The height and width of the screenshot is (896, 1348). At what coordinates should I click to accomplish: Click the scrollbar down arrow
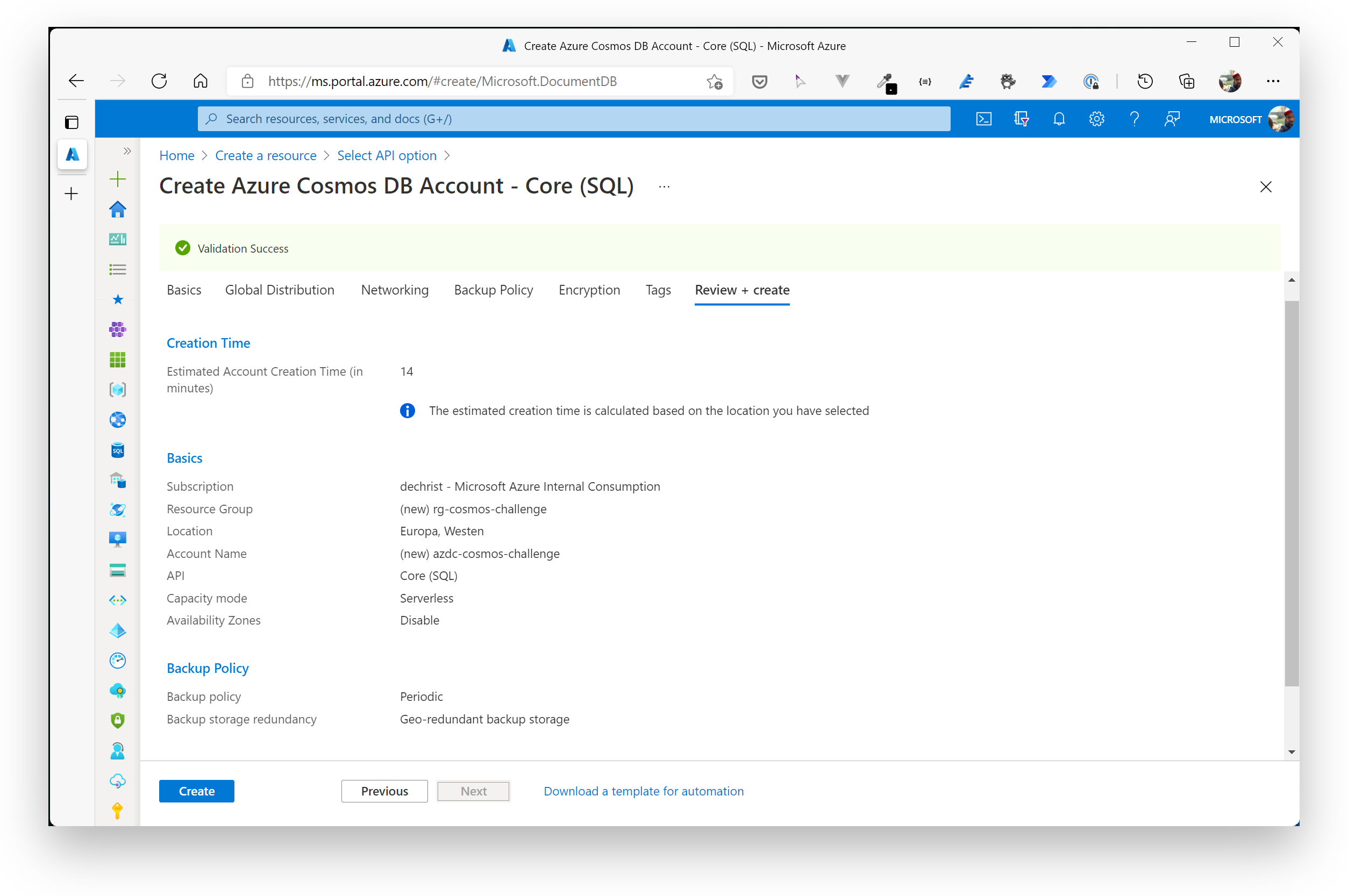(1292, 751)
